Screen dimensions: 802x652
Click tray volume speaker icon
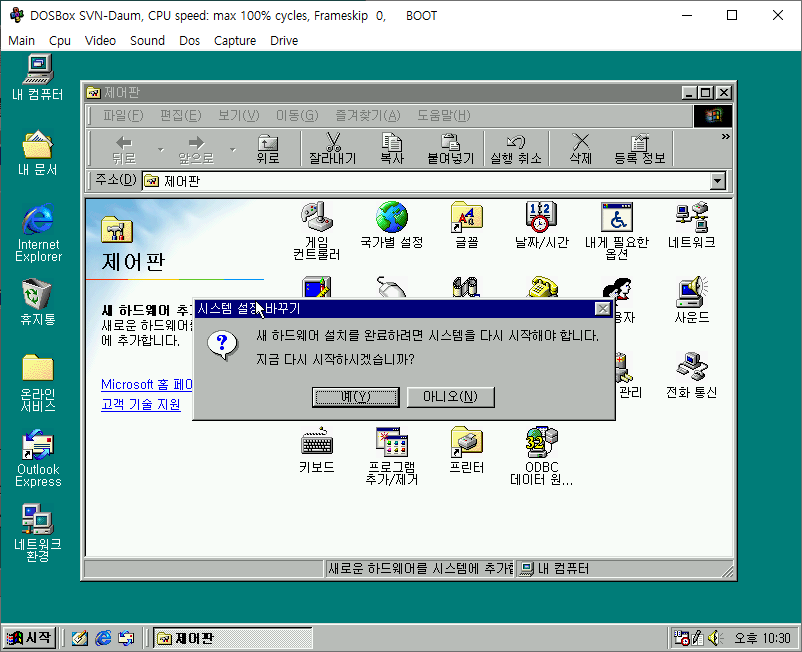(715, 638)
